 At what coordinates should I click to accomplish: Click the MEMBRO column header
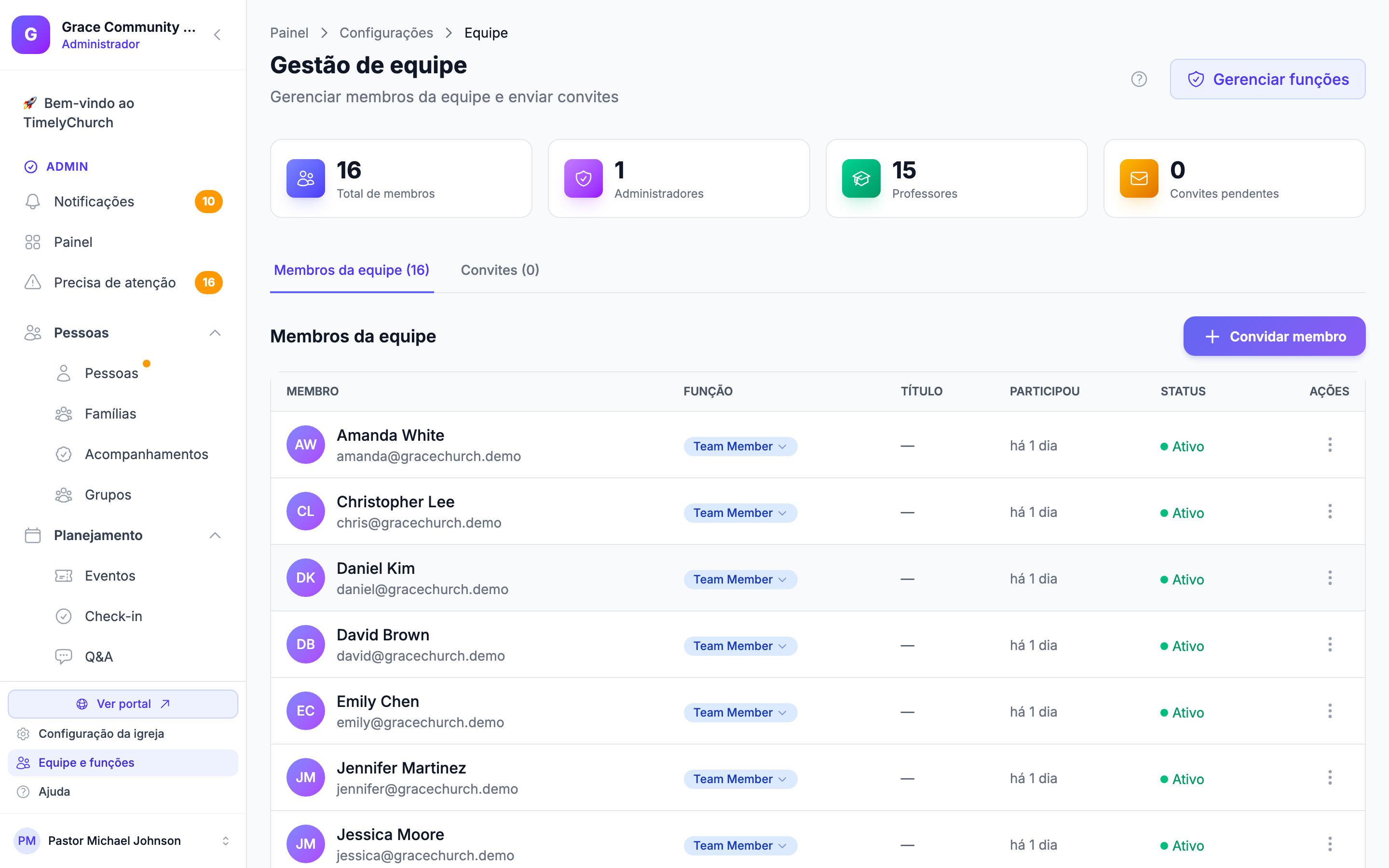pyautogui.click(x=312, y=392)
